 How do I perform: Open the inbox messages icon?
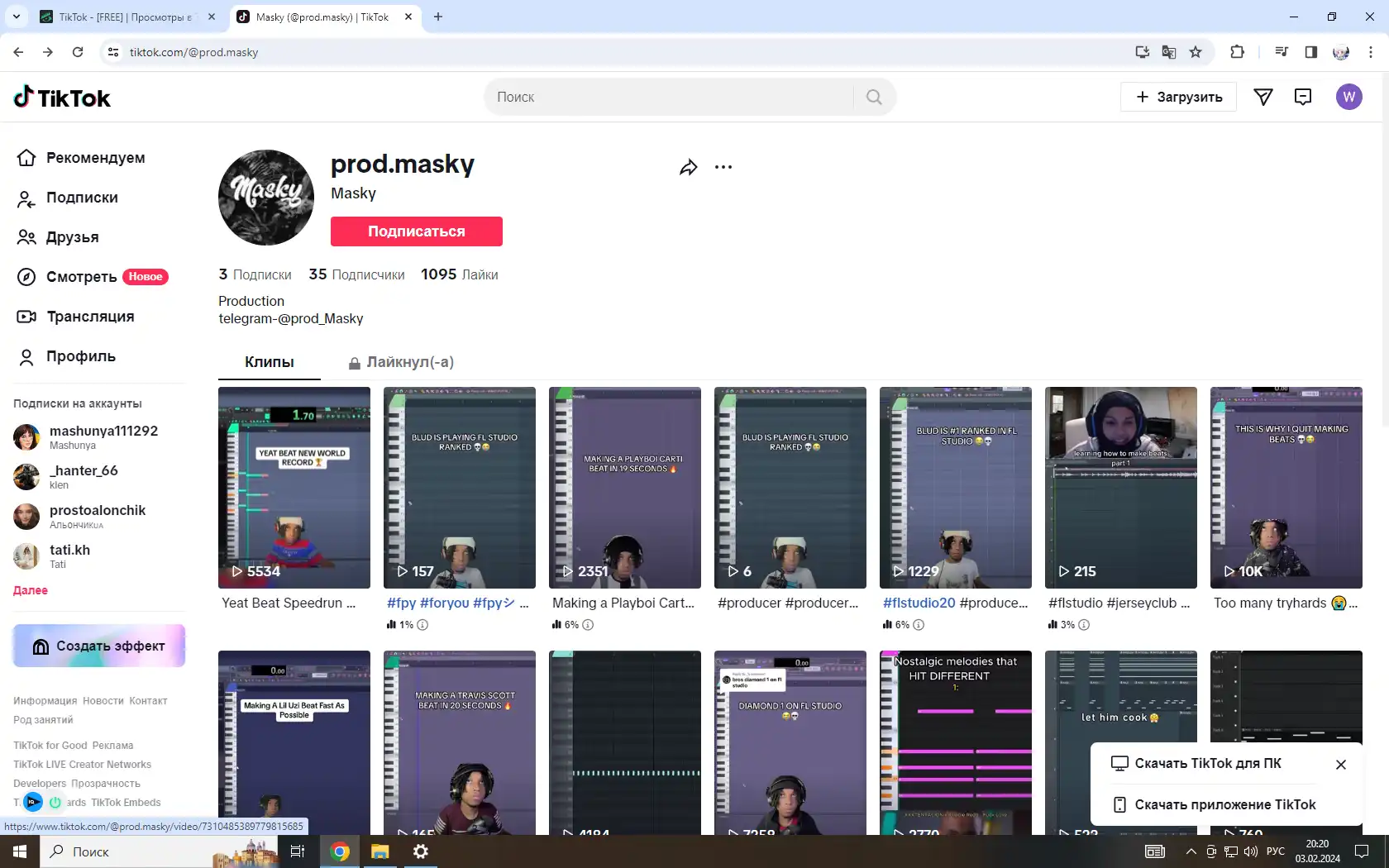coord(1303,97)
